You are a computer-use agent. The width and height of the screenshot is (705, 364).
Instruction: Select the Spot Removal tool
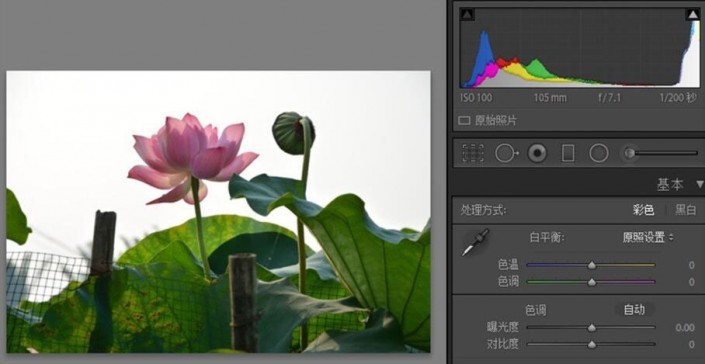[x=507, y=153]
